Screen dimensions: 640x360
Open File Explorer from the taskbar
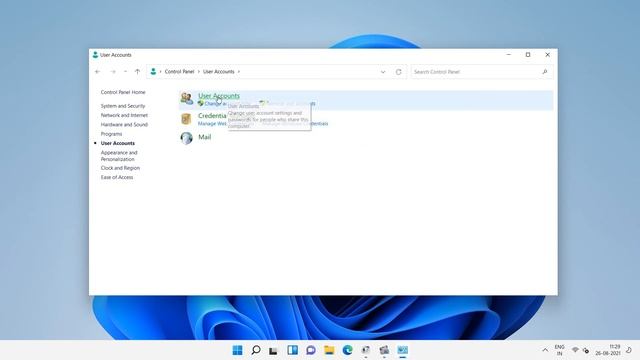tap(329, 350)
